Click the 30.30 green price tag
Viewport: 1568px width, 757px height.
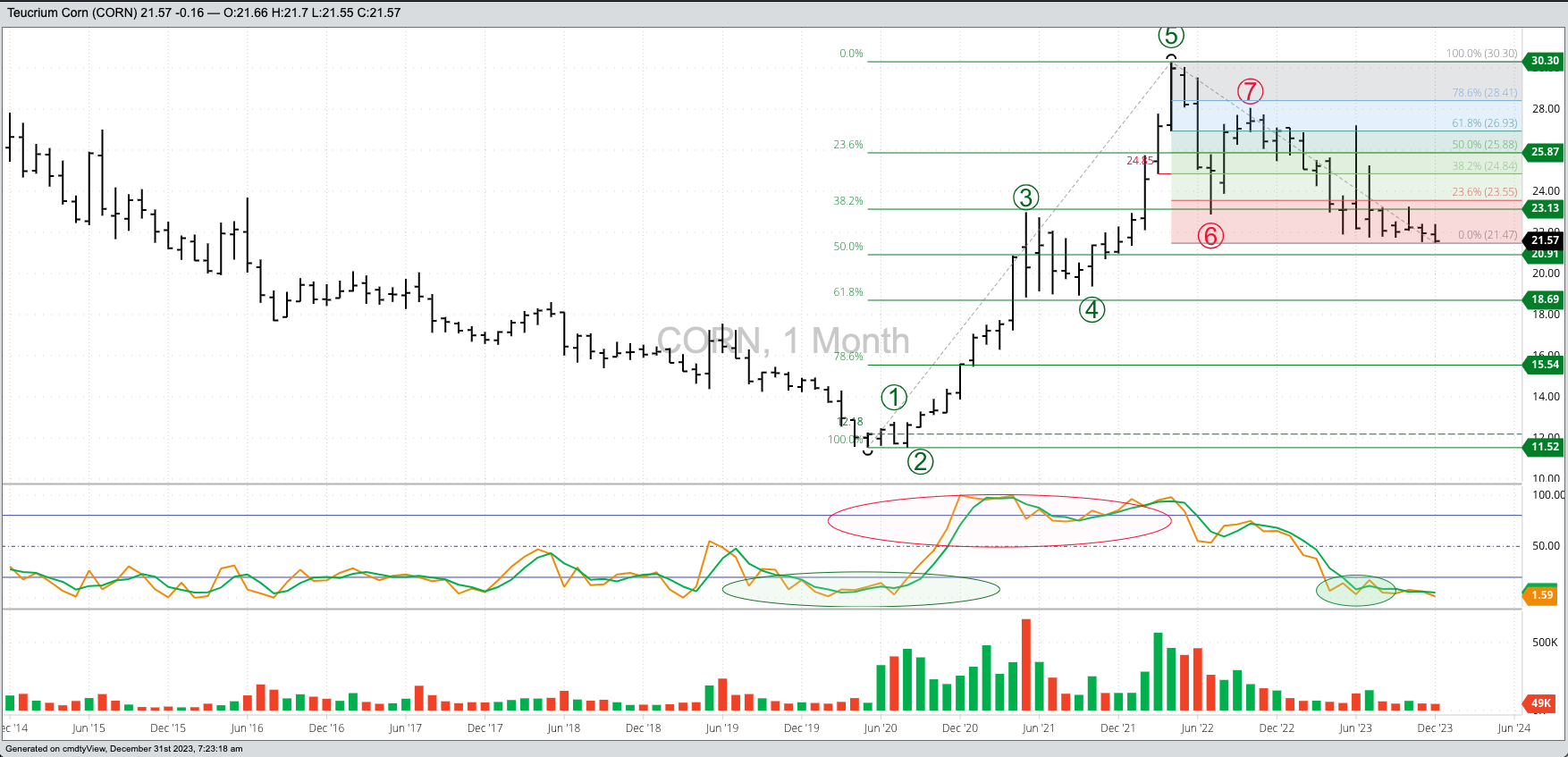1544,61
